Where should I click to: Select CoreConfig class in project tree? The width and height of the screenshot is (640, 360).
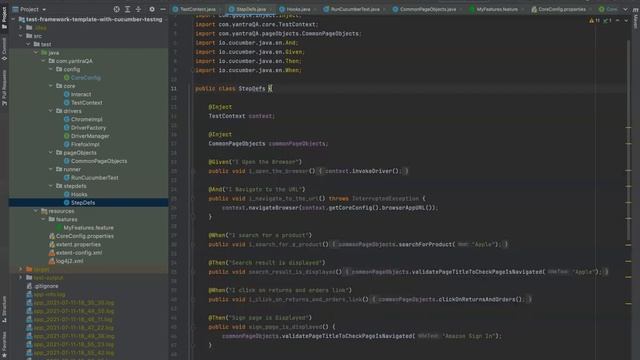pos(86,78)
